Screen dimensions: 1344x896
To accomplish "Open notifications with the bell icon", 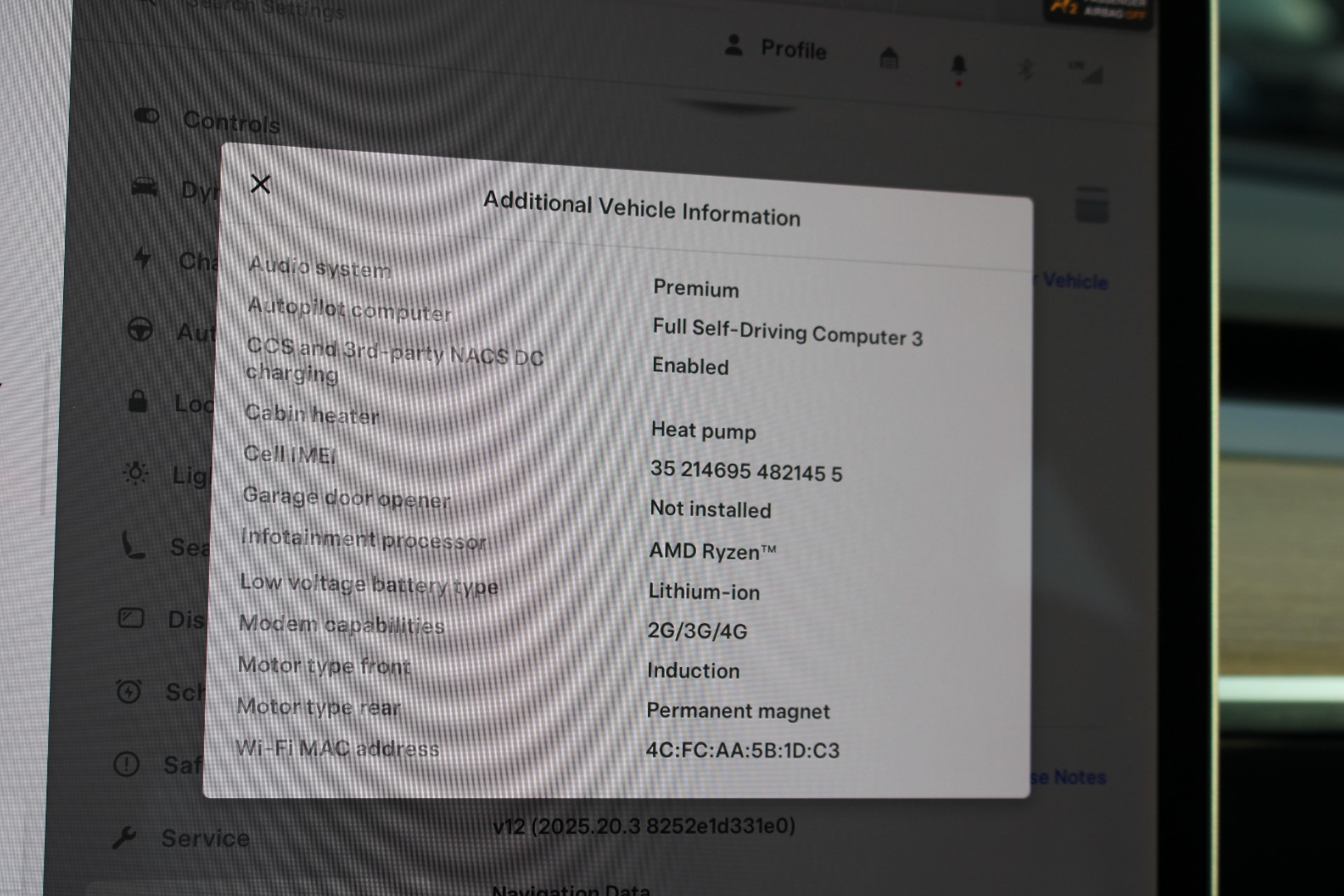I will (x=958, y=65).
